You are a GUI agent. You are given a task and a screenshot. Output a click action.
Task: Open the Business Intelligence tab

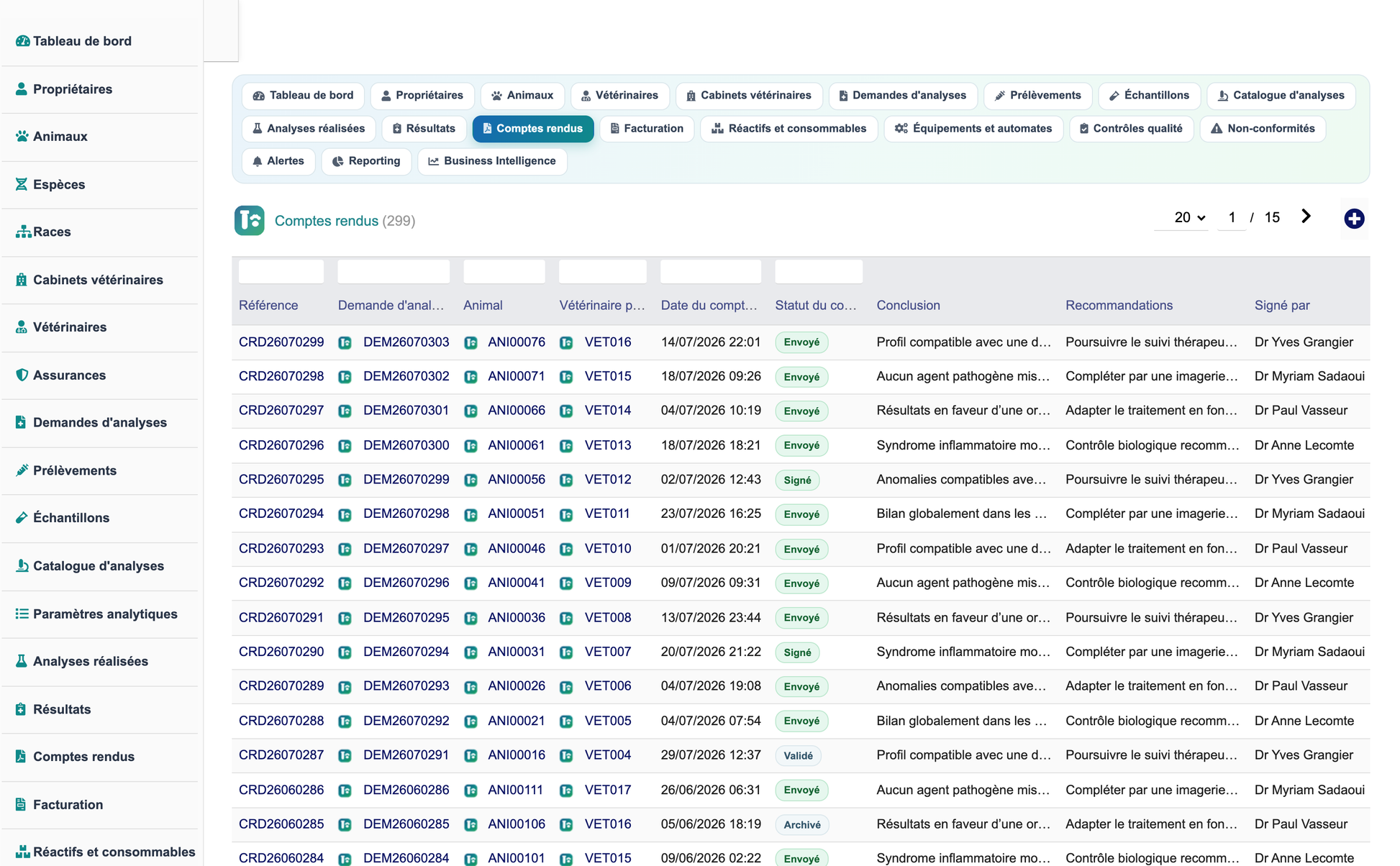pos(492,161)
